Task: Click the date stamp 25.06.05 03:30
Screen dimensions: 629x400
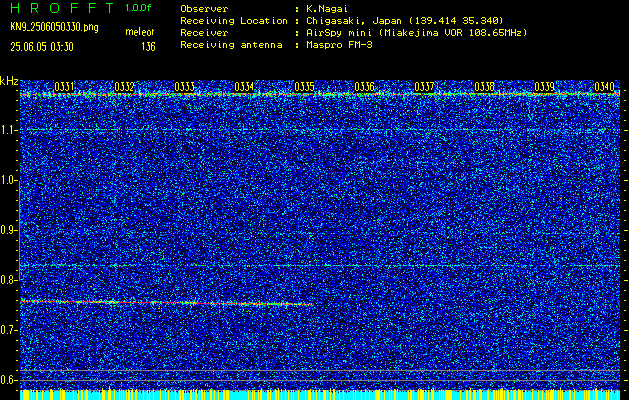Action: [42, 47]
